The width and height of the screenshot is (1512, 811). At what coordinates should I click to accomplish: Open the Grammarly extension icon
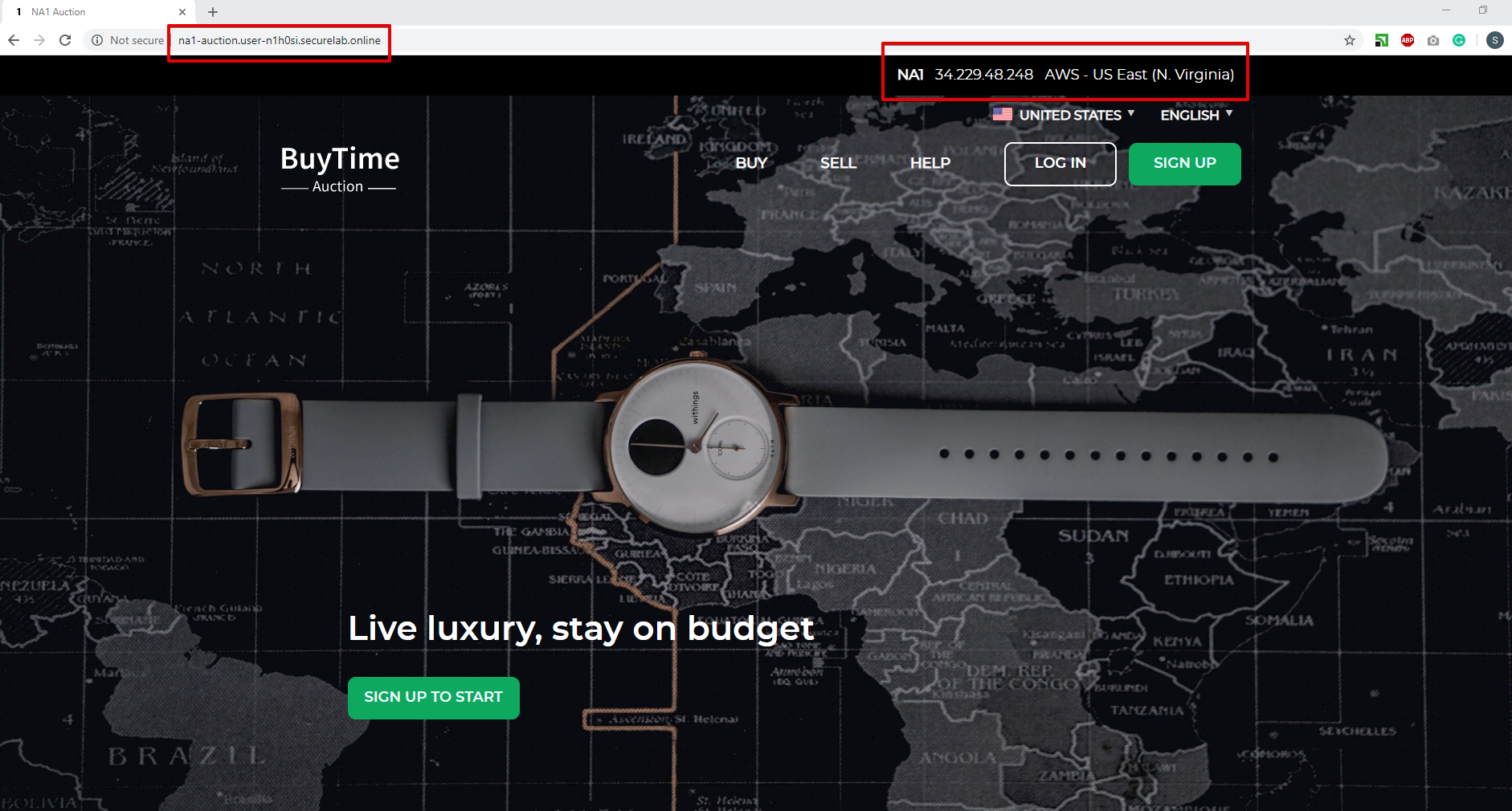1459,40
